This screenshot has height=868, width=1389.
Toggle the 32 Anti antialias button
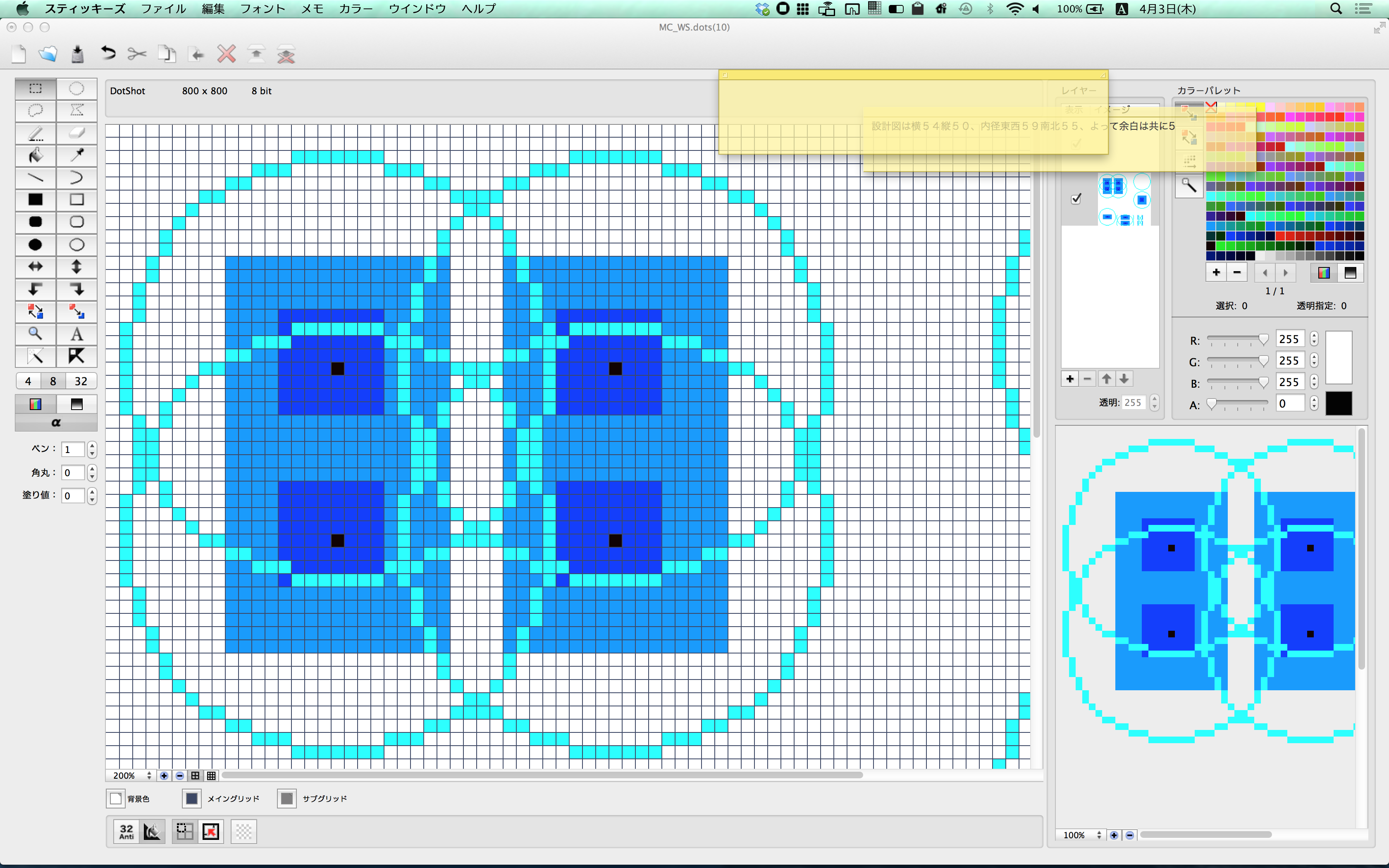(x=126, y=831)
